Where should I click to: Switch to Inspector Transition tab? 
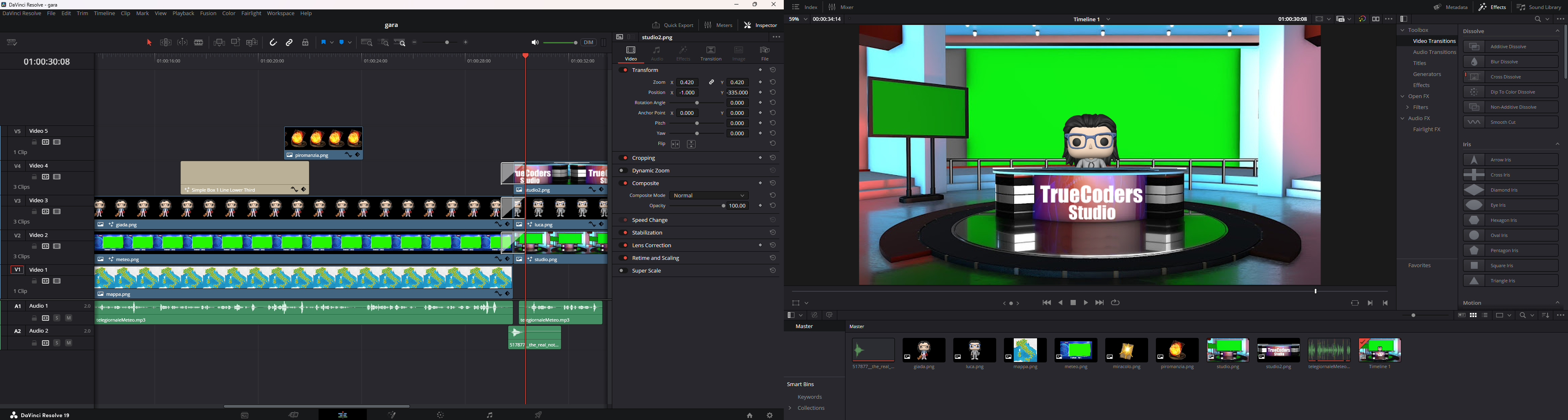[x=711, y=54]
